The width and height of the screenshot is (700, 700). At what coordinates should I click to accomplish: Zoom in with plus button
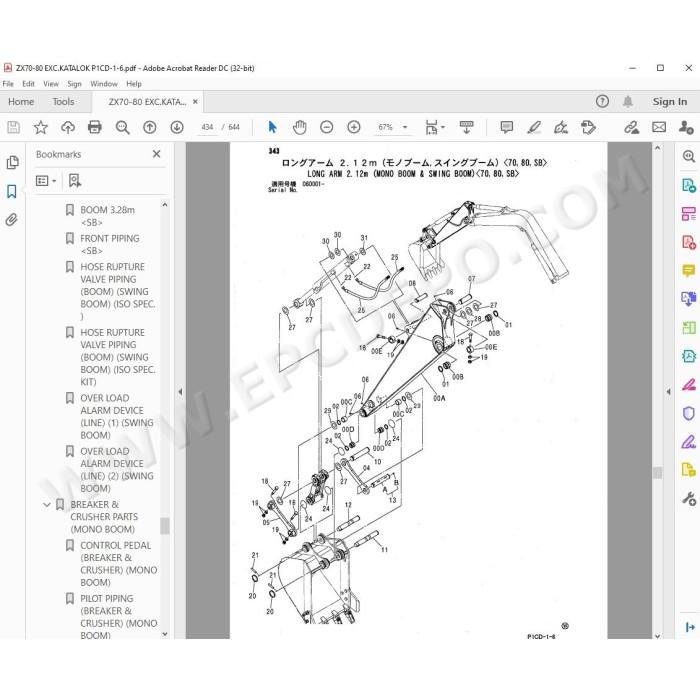pos(354,127)
